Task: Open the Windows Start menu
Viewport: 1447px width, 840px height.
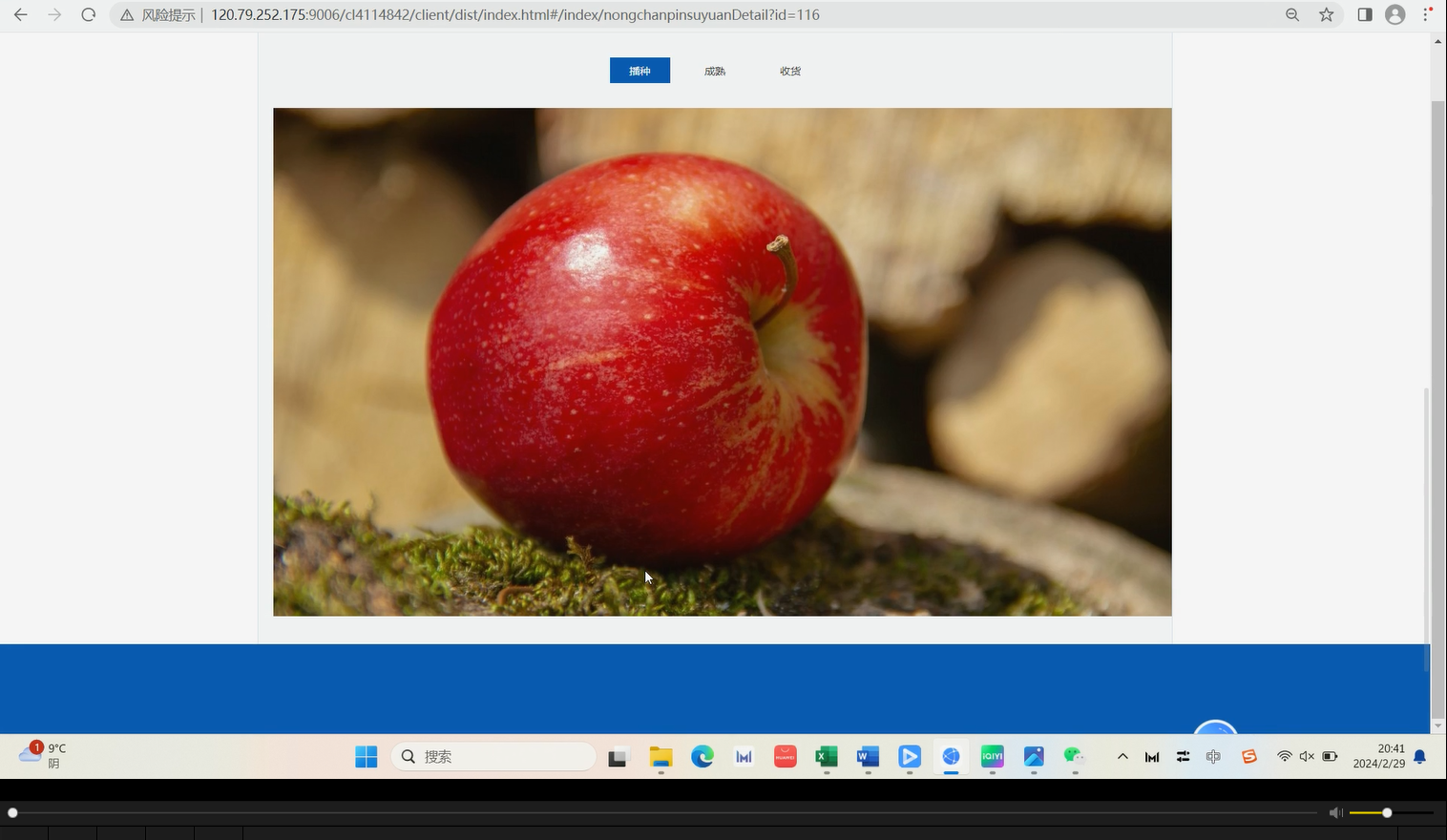Action: click(367, 757)
